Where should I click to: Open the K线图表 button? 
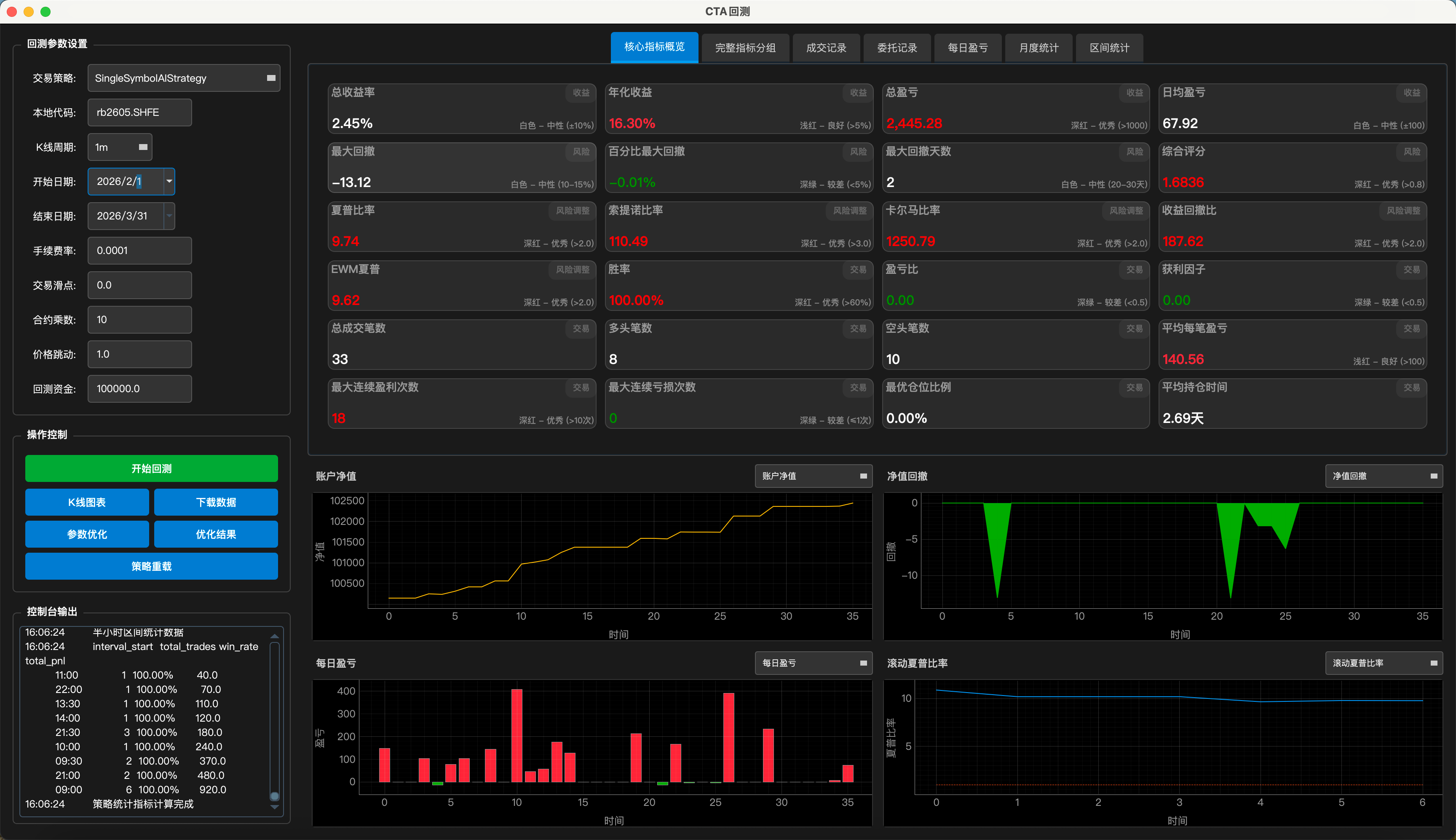[86, 502]
